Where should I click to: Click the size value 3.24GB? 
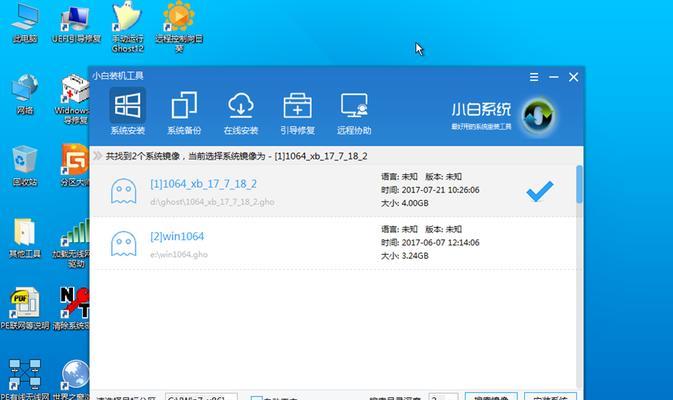(415, 256)
